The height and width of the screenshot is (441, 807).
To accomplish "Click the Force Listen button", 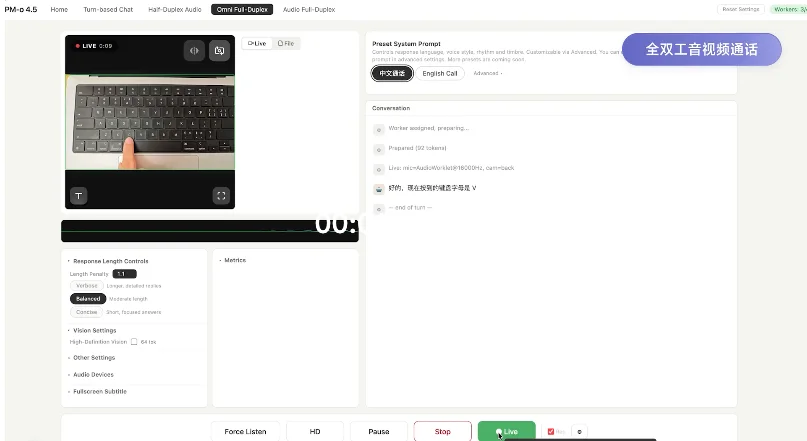I will tap(245, 431).
